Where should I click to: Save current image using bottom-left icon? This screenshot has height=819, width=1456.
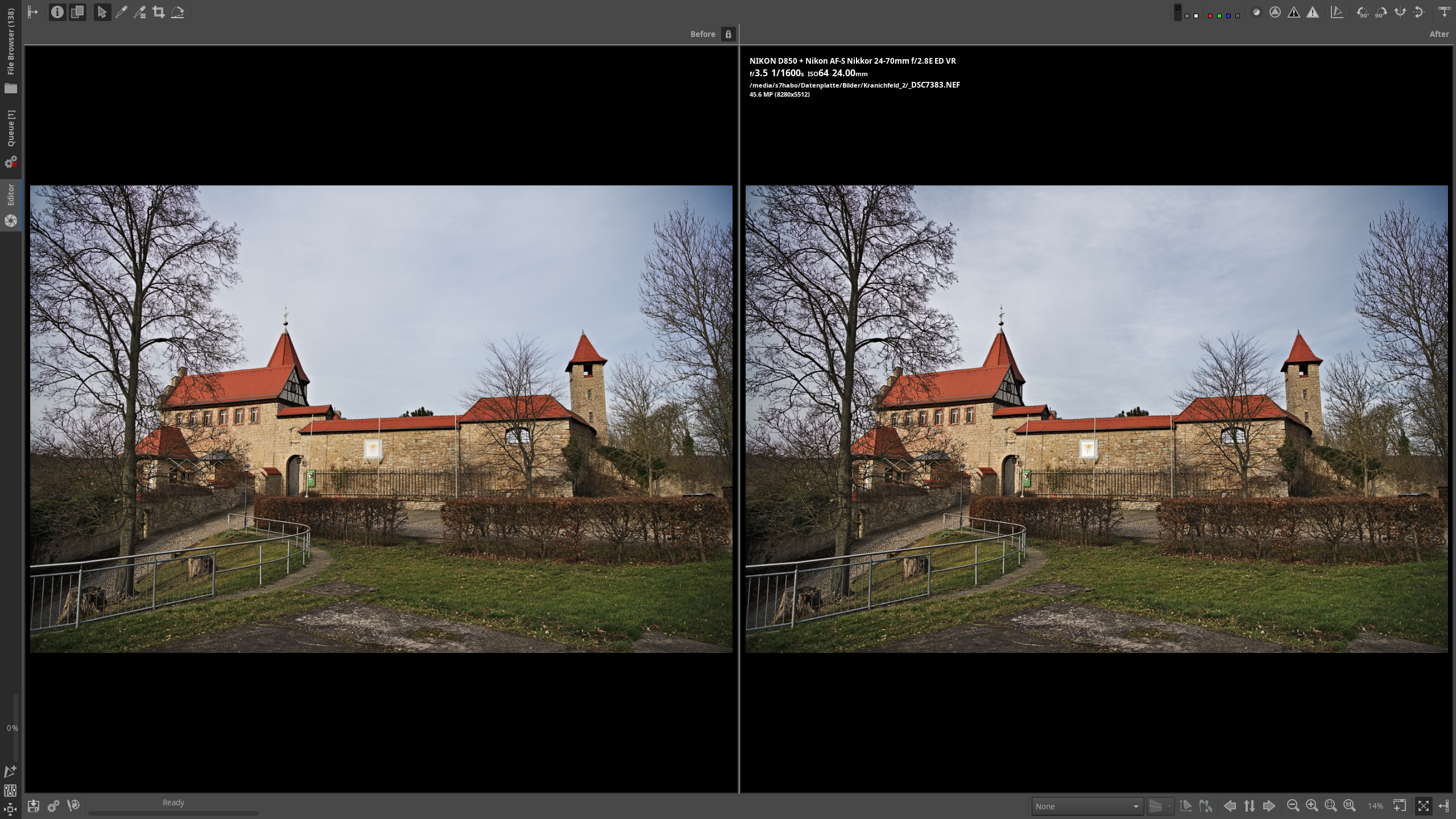point(34,806)
